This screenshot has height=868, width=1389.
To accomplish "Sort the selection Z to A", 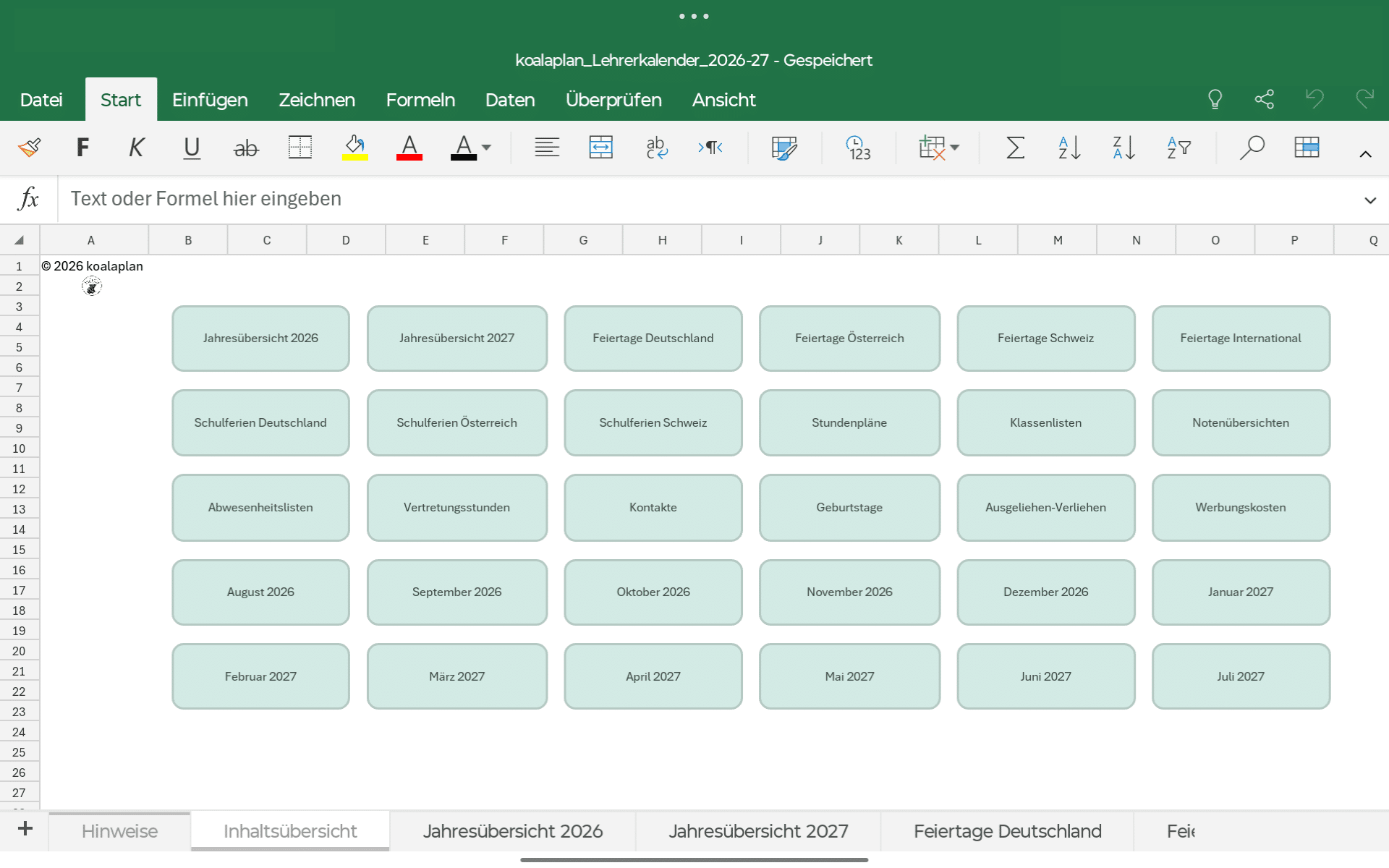I will (x=1123, y=148).
